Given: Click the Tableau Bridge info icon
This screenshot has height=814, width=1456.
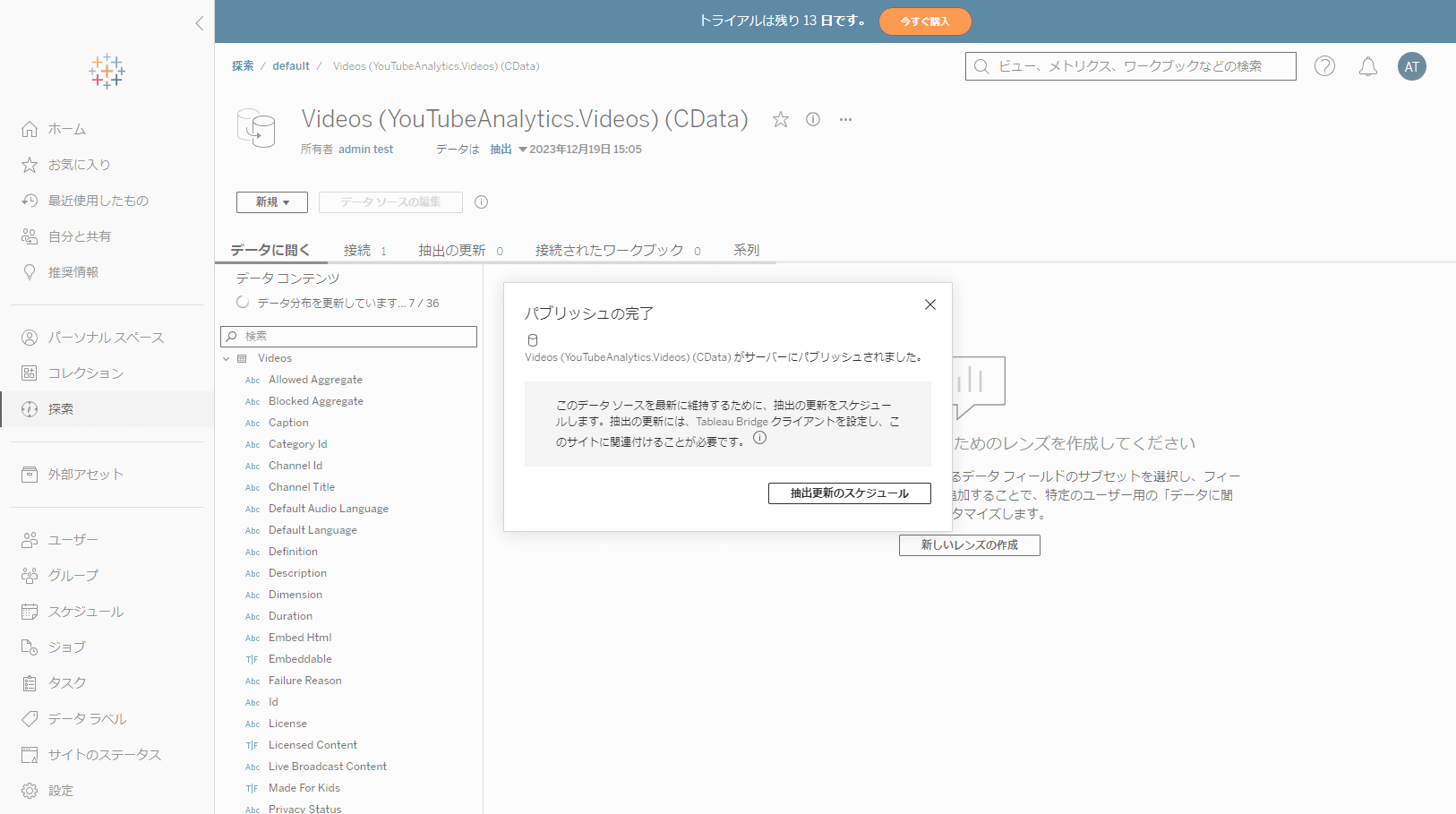Looking at the screenshot, I should (759, 438).
